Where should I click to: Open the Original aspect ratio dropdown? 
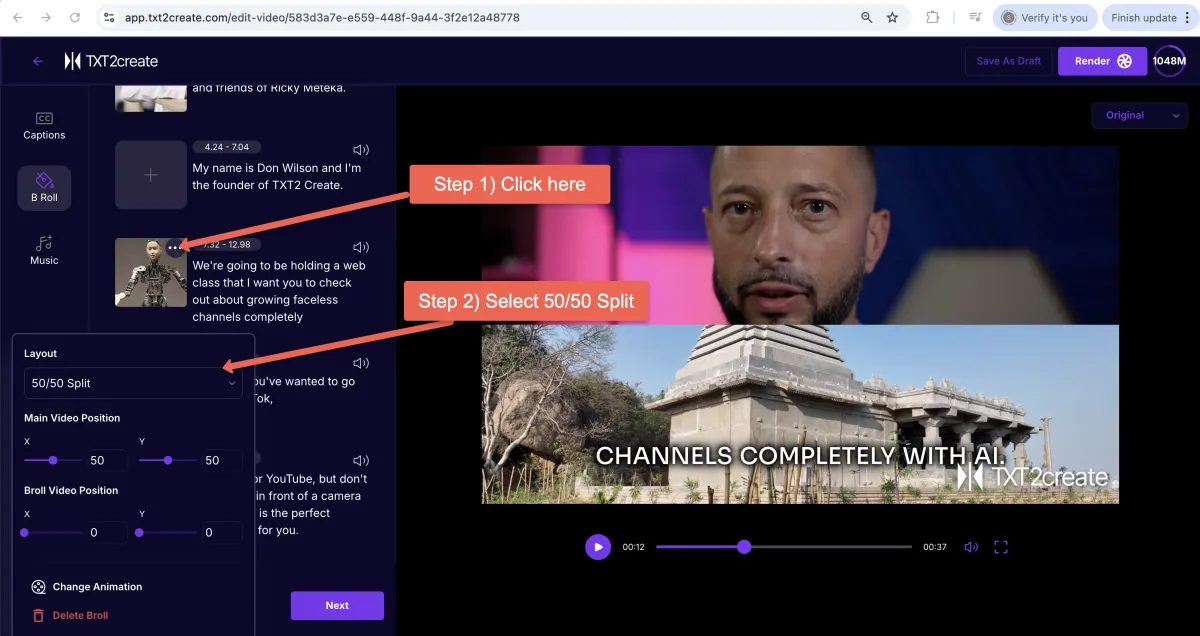coord(1140,115)
